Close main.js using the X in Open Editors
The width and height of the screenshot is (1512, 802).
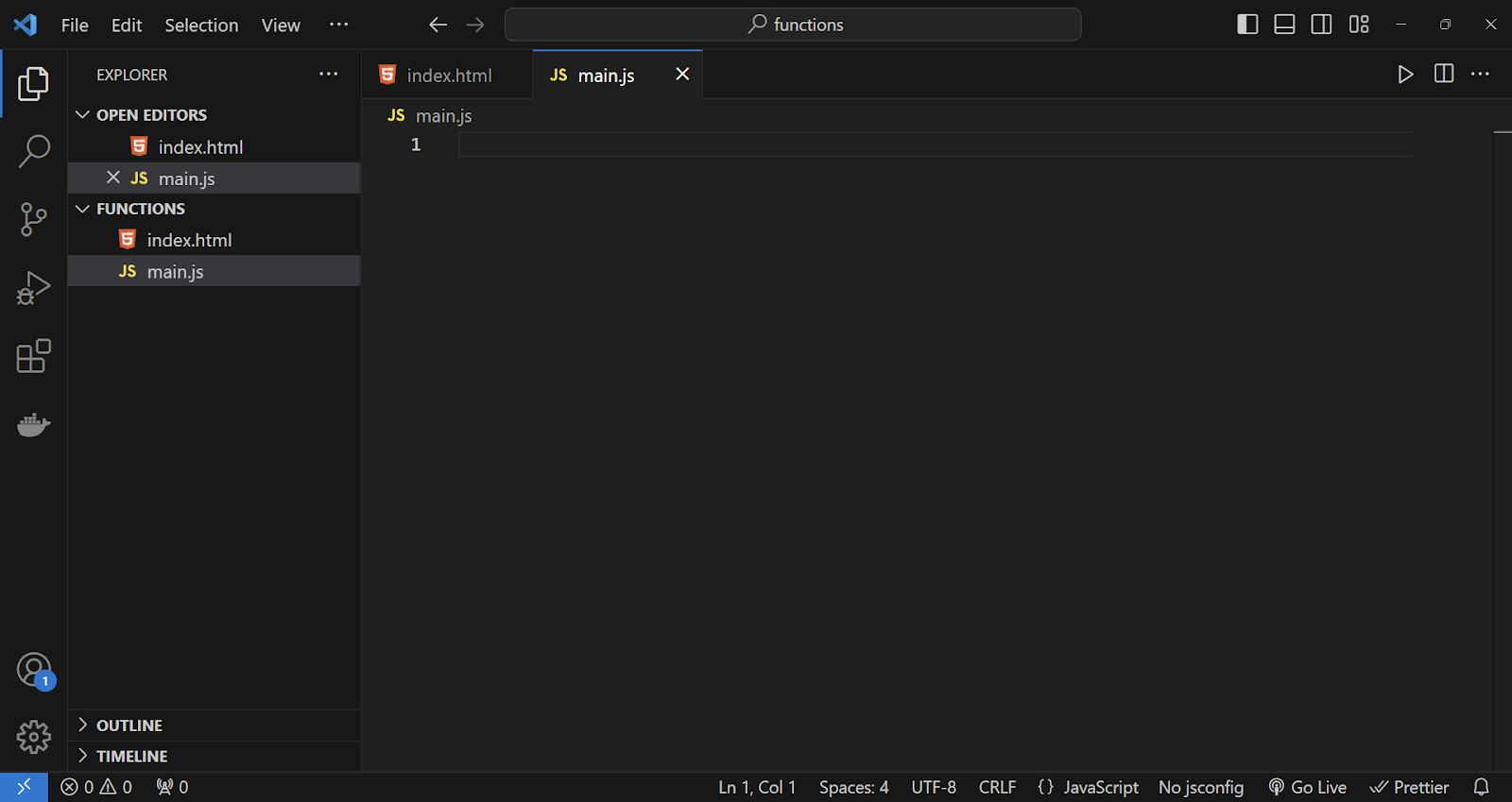click(112, 178)
